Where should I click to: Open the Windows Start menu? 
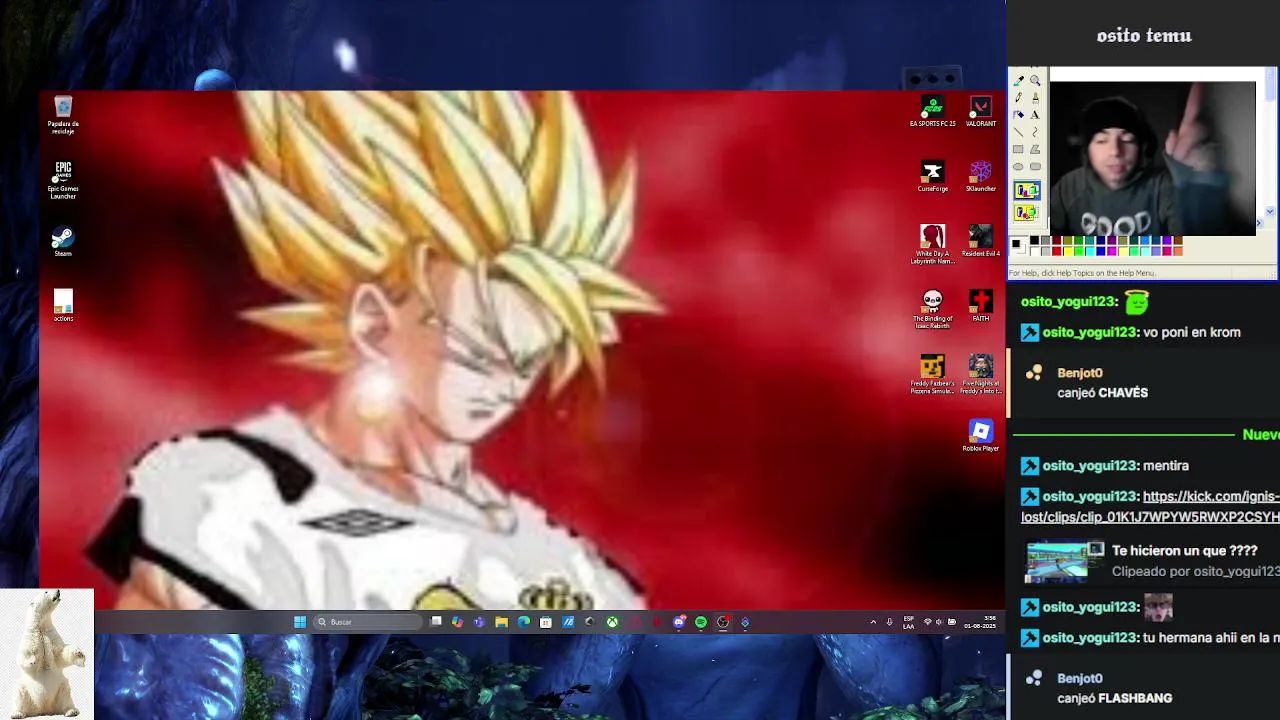[x=300, y=622]
